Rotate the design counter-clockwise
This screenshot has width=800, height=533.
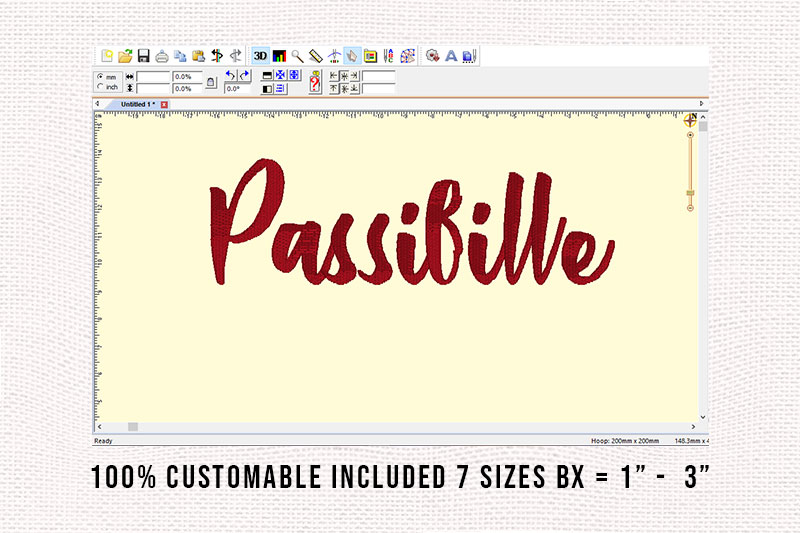point(231,75)
